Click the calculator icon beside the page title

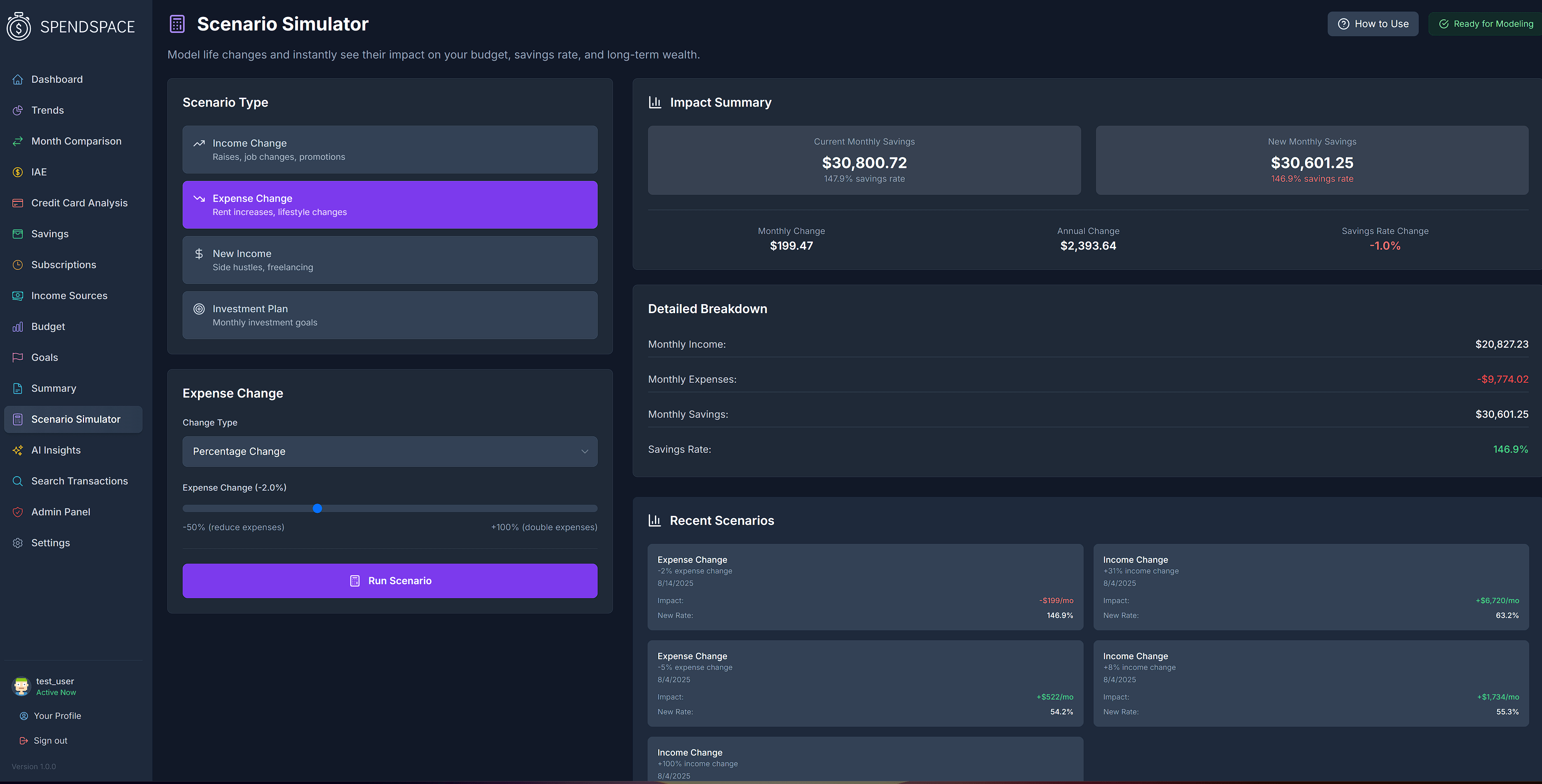(177, 24)
